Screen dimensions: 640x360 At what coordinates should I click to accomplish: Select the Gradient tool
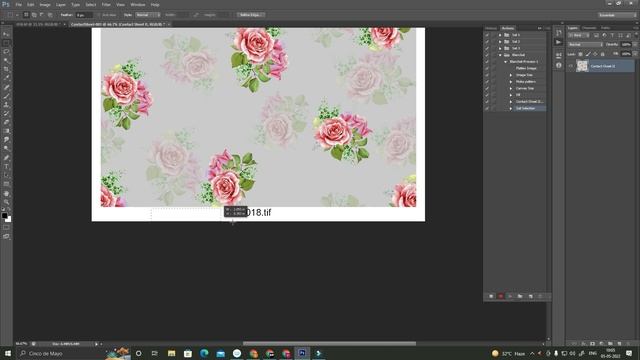pyautogui.click(x=6, y=131)
